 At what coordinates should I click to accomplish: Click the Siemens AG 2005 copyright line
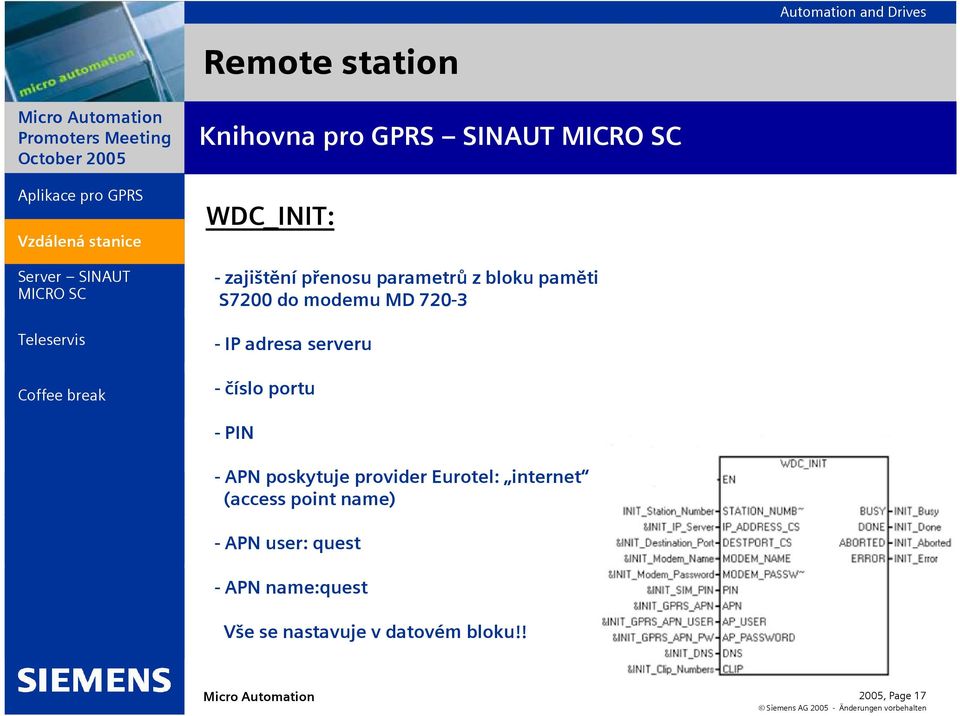pyautogui.click(x=842, y=708)
